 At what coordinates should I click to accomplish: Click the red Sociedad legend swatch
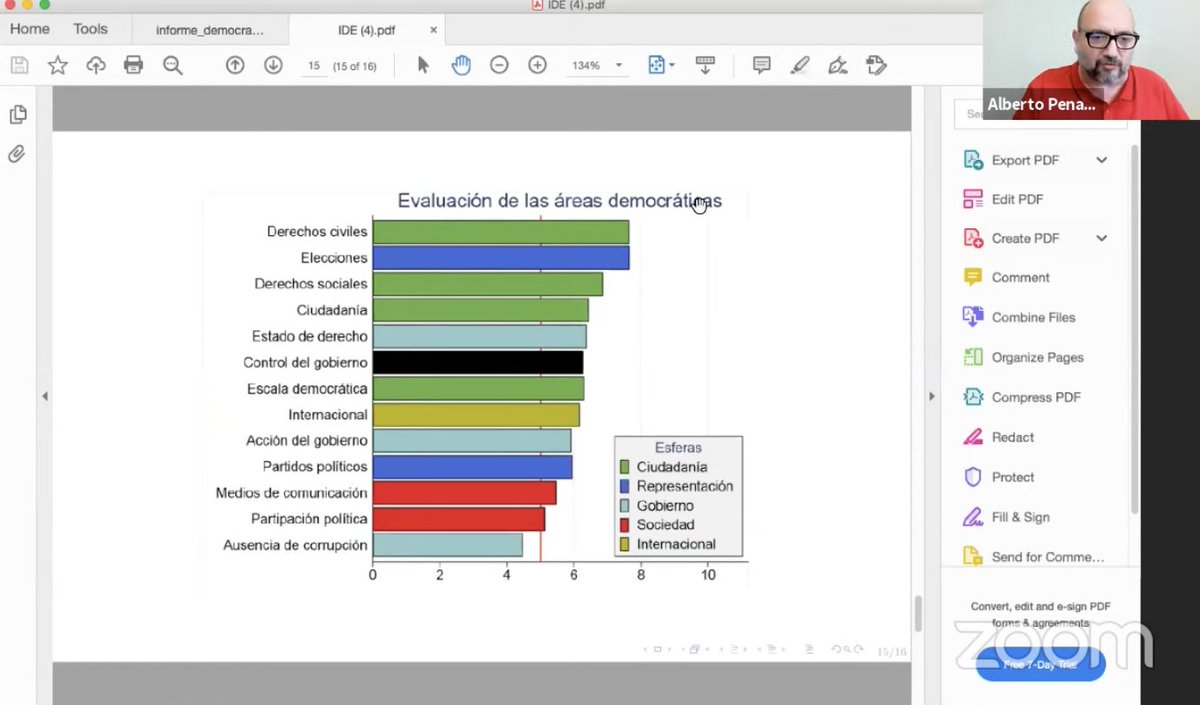click(624, 525)
